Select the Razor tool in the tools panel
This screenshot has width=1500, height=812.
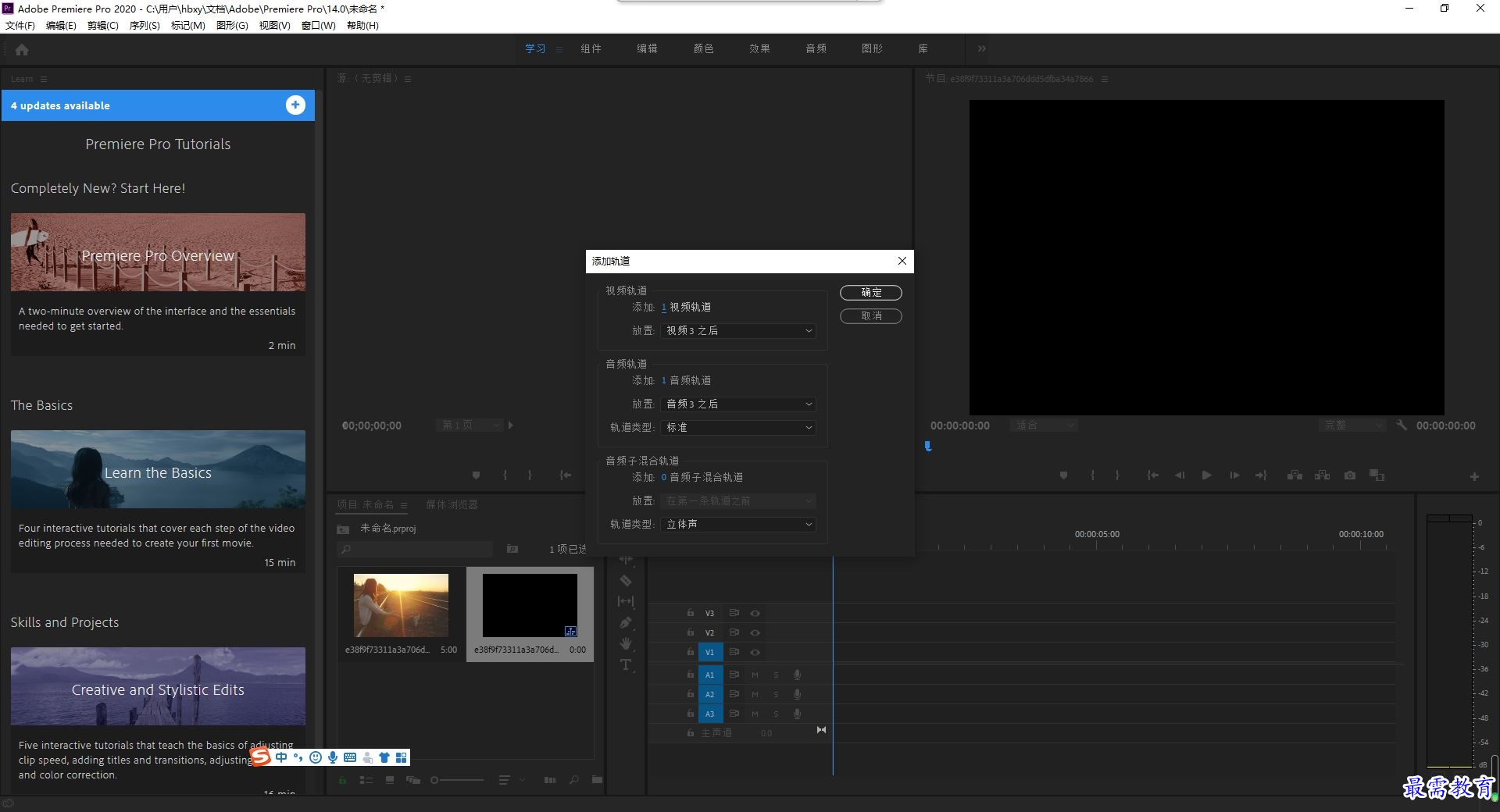pyautogui.click(x=626, y=580)
